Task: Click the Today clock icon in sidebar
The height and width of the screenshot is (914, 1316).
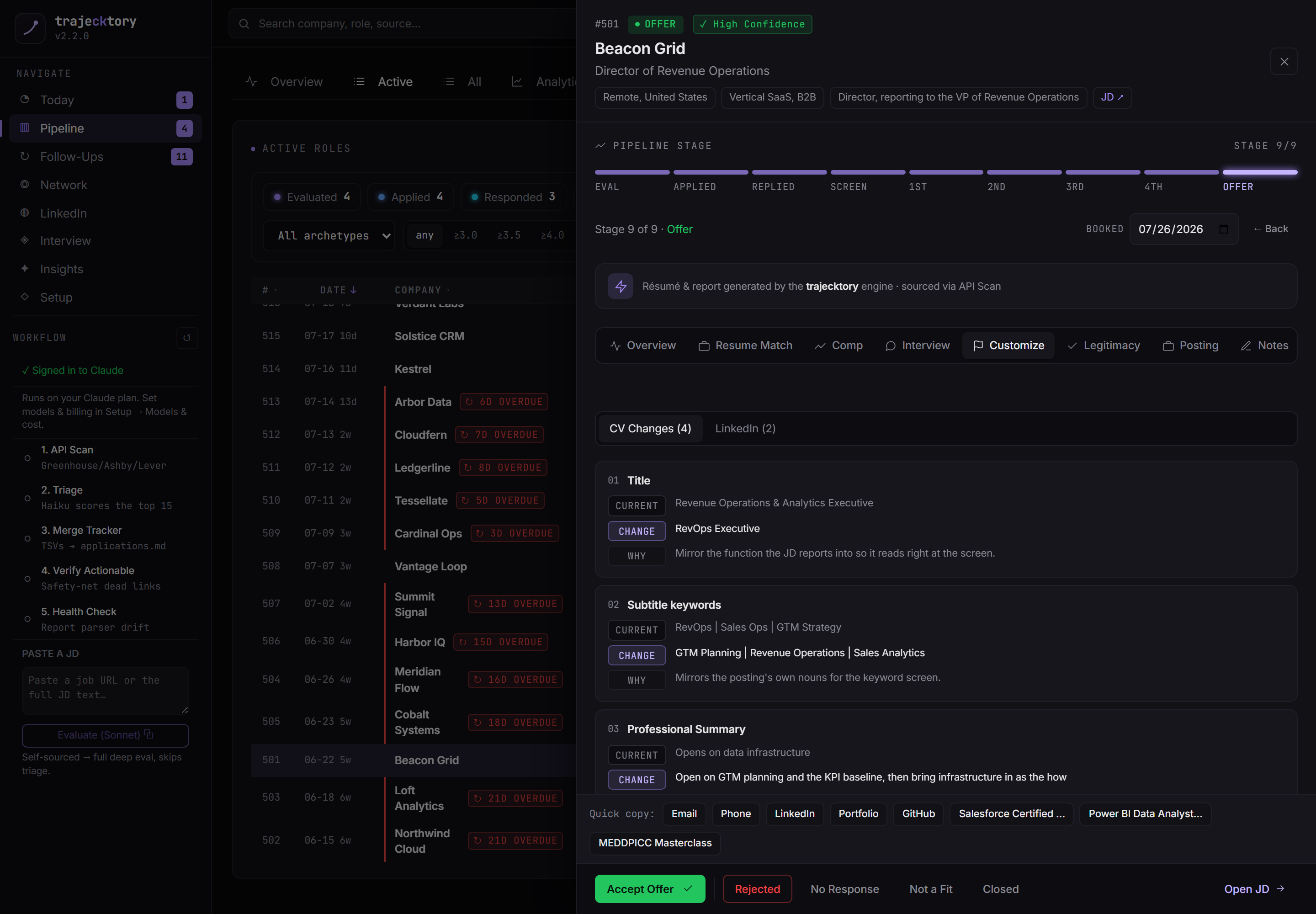Action: point(25,100)
